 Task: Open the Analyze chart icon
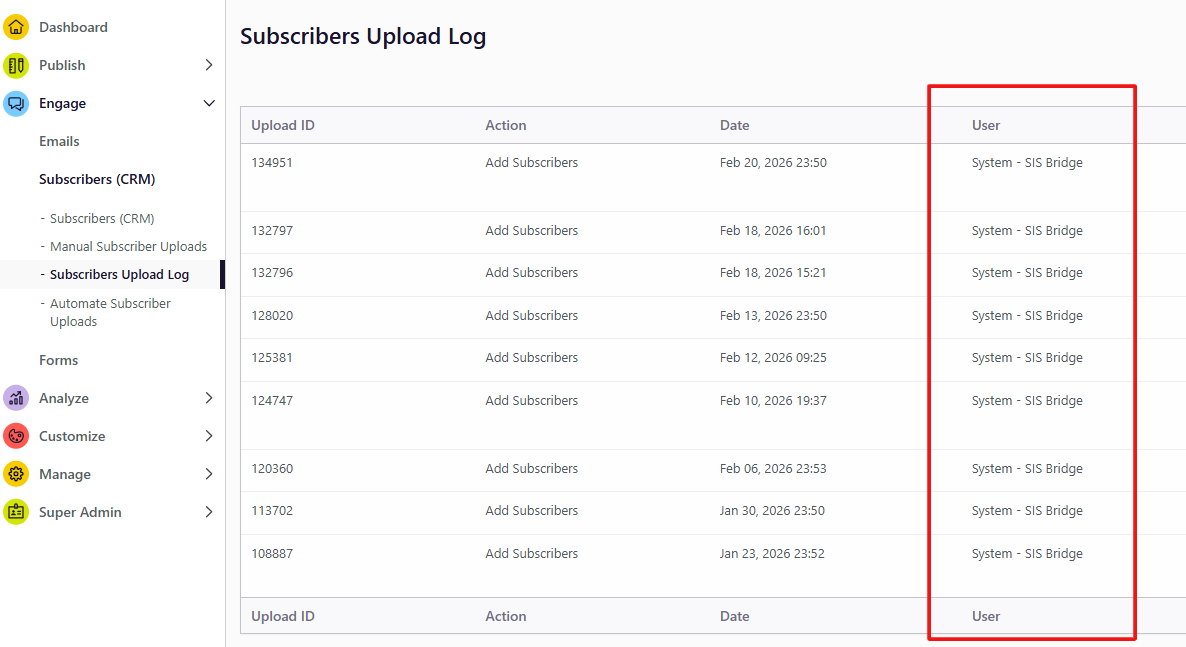tap(16, 397)
